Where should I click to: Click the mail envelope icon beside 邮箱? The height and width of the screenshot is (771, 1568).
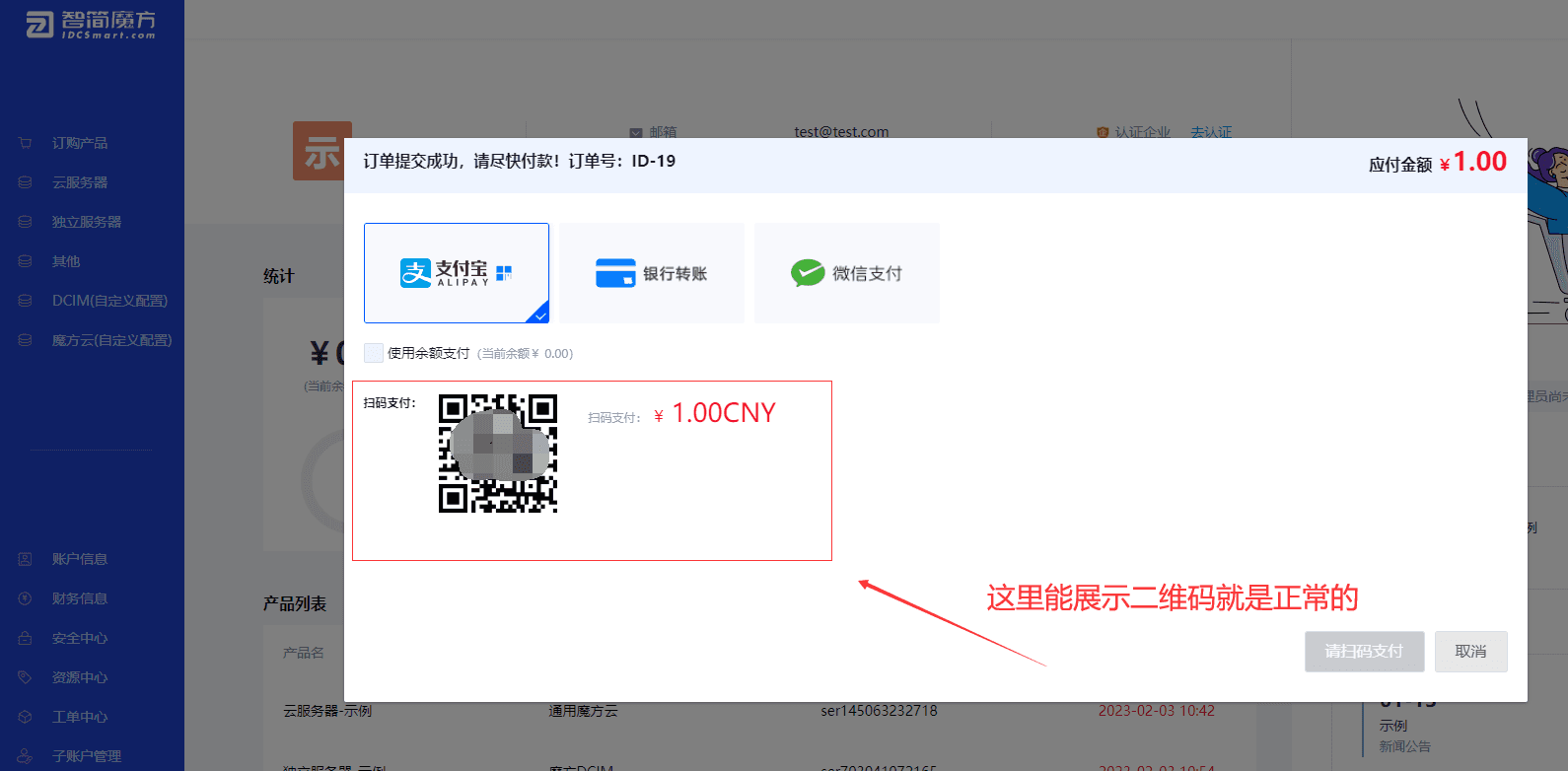click(636, 132)
